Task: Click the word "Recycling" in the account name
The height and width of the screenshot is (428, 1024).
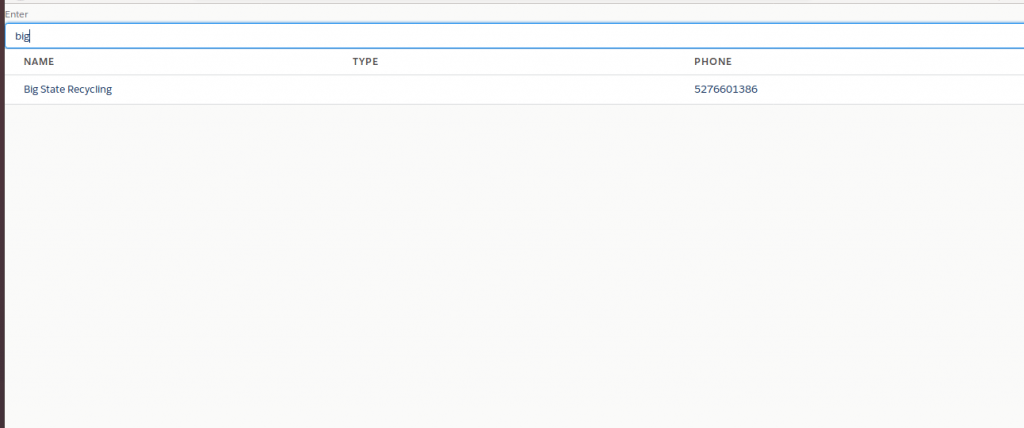Action: coord(89,89)
